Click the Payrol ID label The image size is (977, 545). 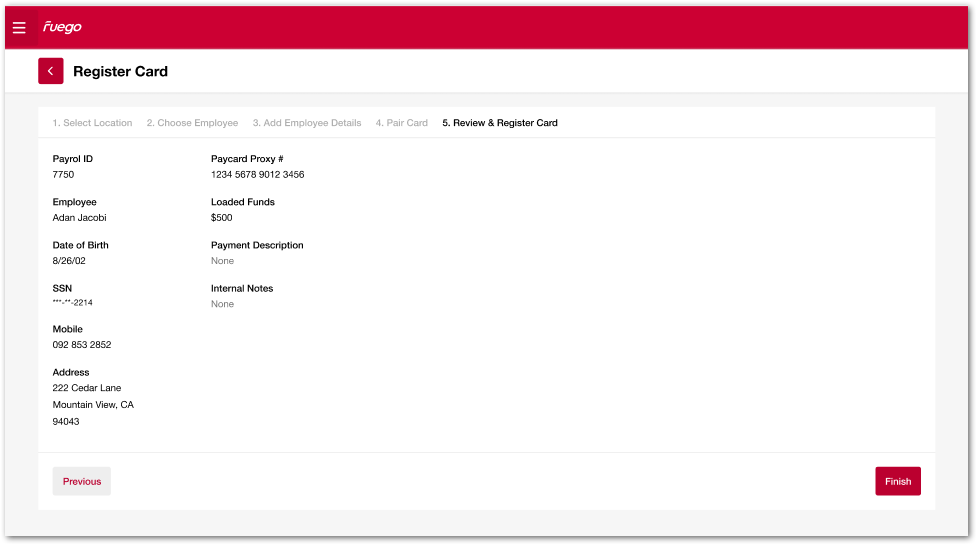(x=72, y=159)
